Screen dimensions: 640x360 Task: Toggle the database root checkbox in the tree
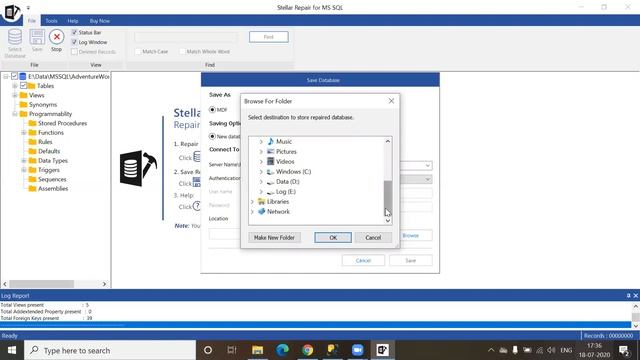point(14,76)
